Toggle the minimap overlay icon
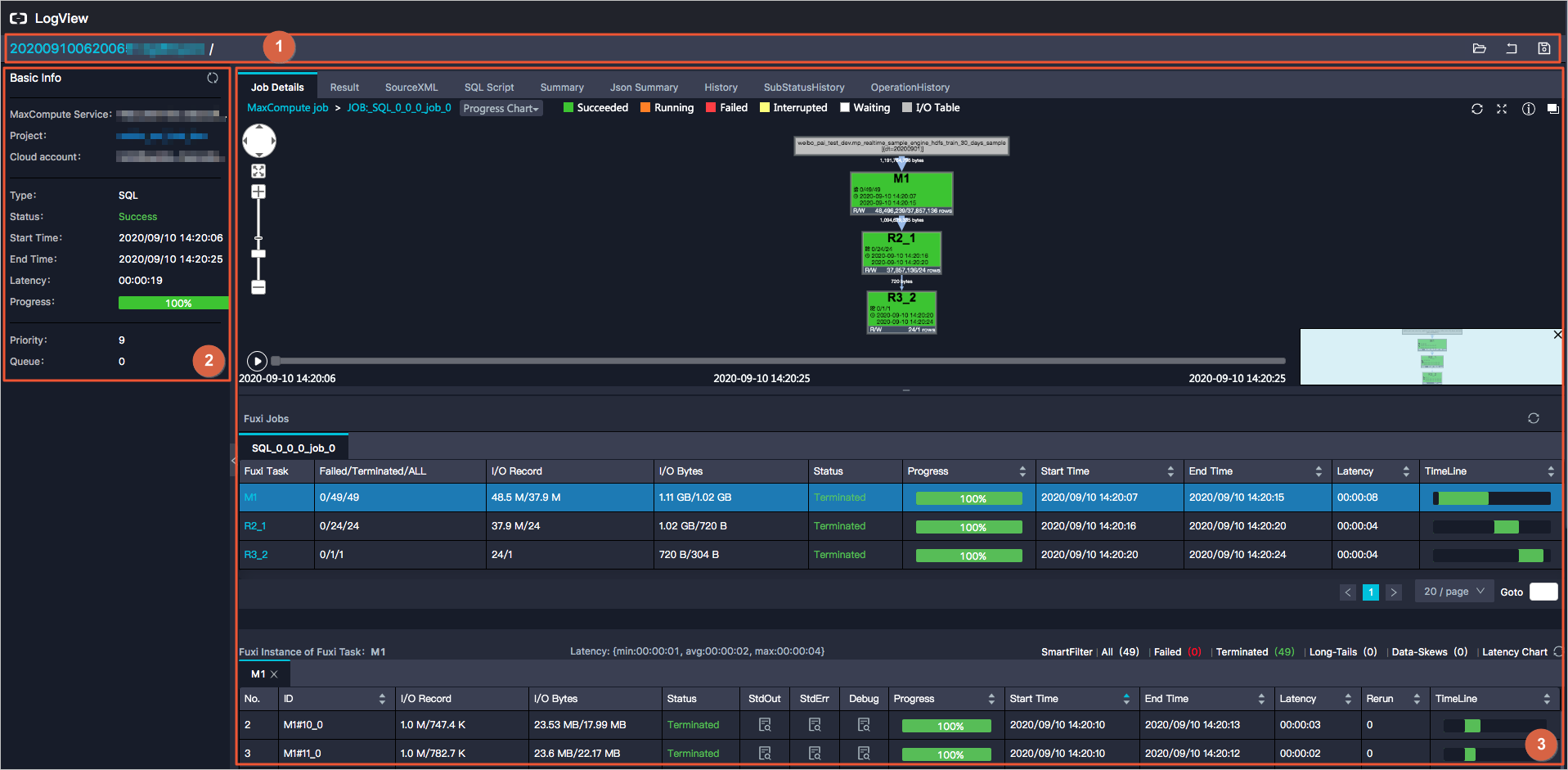This screenshot has width=1568, height=770. [1552, 109]
